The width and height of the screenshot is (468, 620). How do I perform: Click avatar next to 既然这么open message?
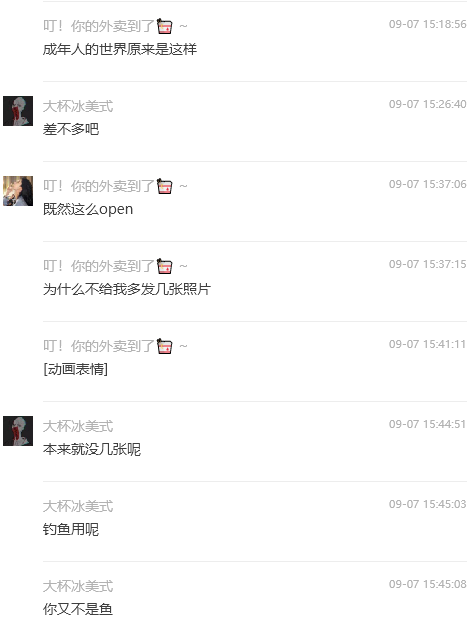[18, 191]
